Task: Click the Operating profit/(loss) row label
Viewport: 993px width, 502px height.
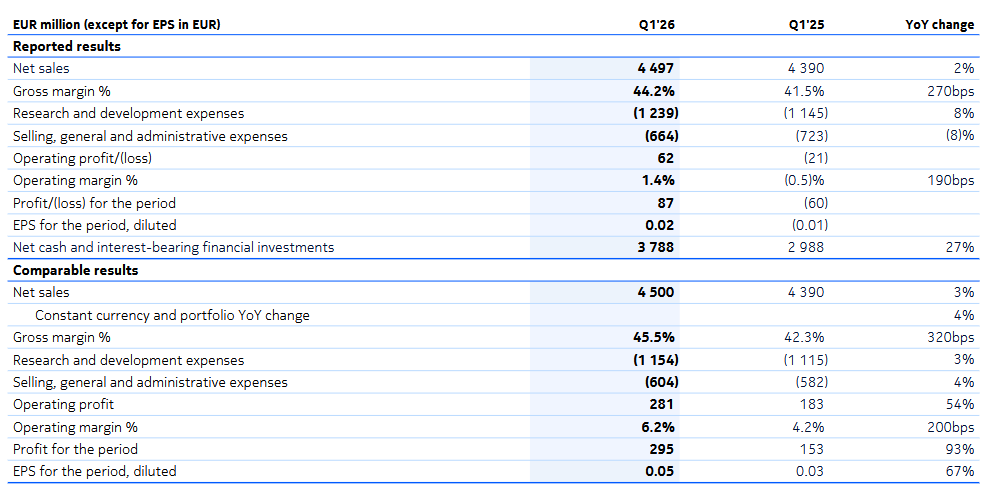Action: tap(82, 158)
